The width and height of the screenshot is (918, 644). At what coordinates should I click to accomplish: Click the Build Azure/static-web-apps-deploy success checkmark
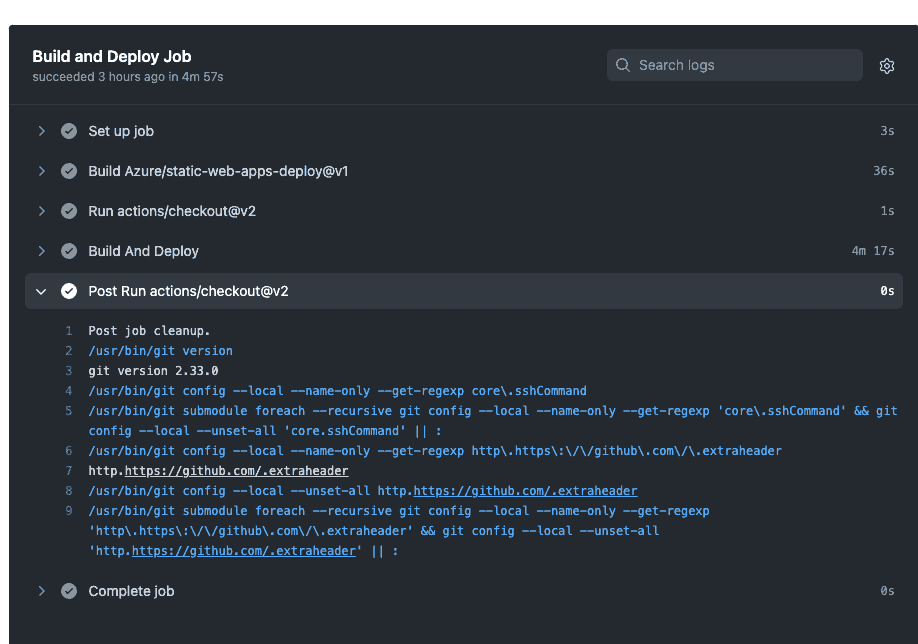pos(69,171)
